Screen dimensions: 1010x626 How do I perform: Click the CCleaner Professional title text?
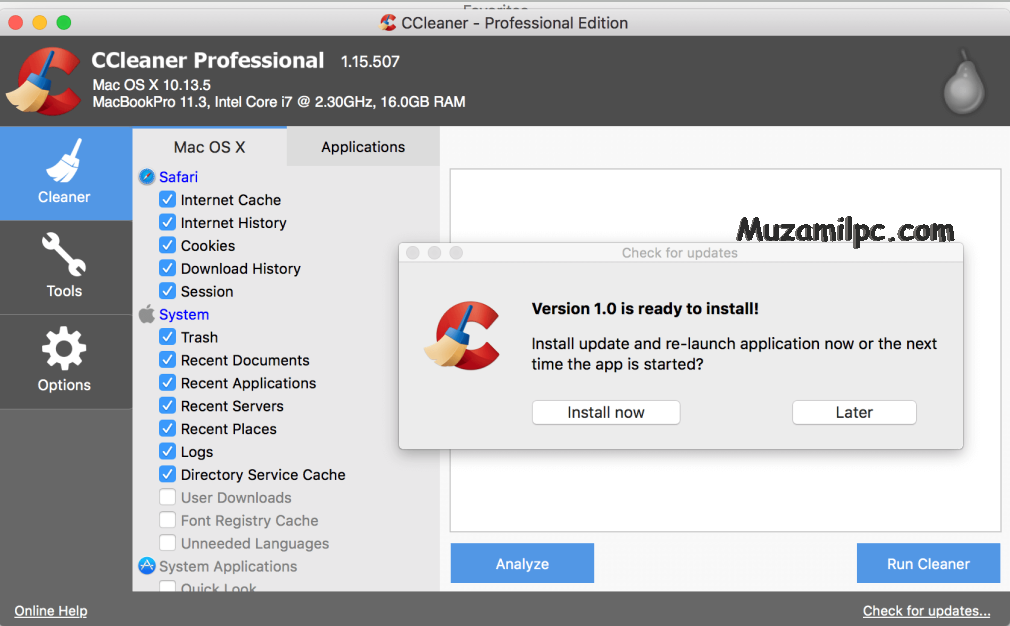pos(207,60)
